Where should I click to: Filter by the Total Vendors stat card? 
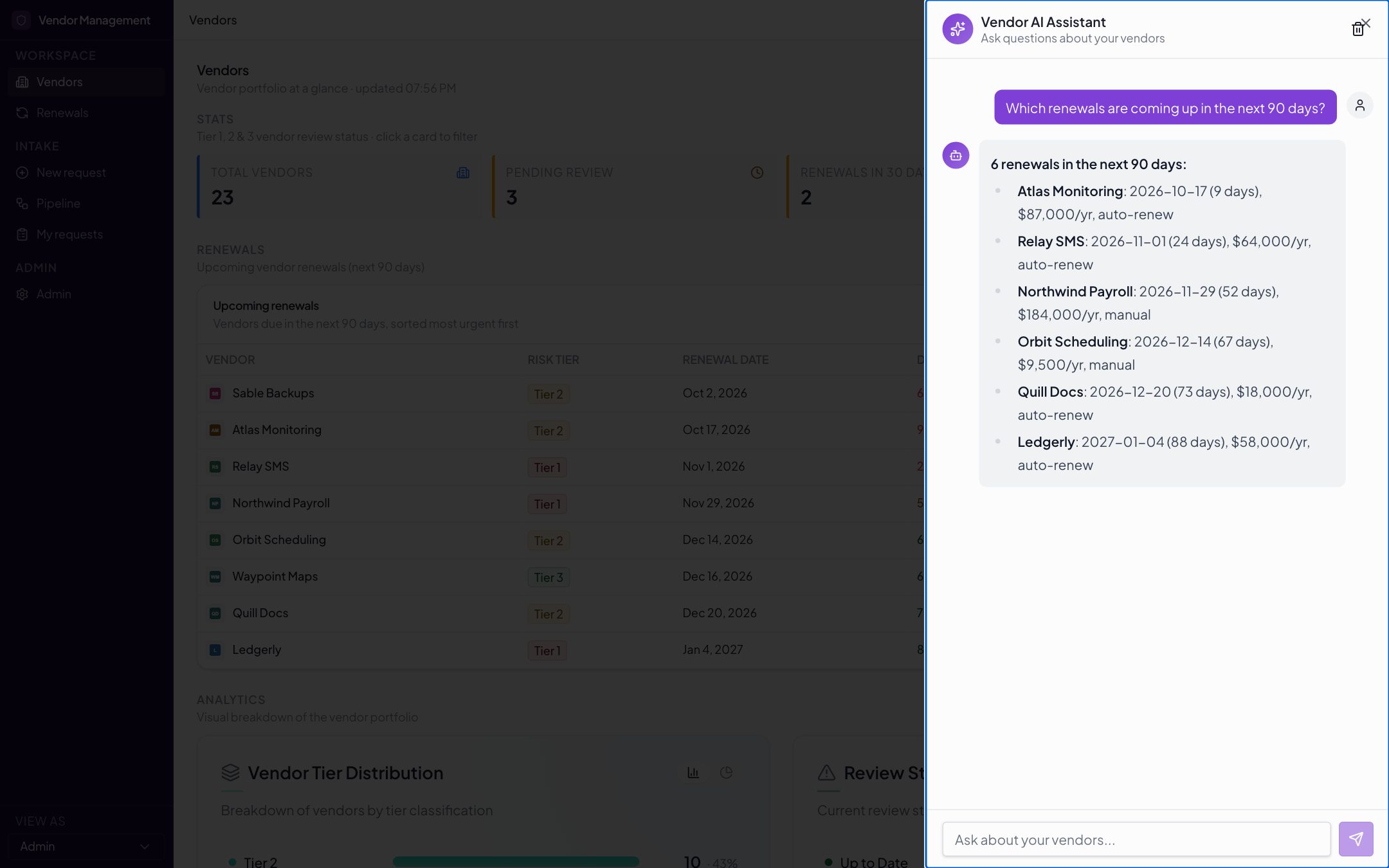[x=339, y=186]
